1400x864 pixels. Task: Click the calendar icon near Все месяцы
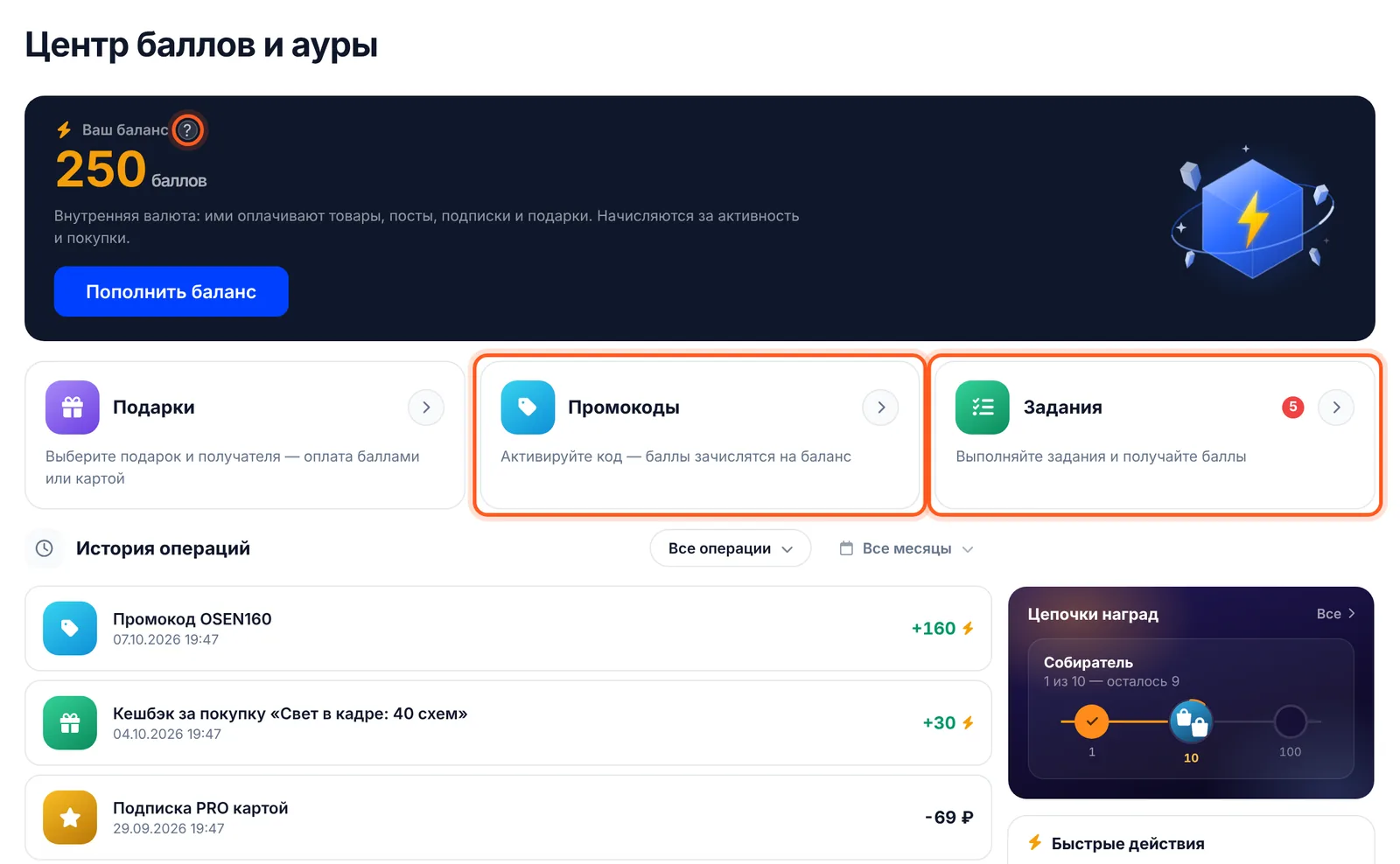pyautogui.click(x=846, y=548)
